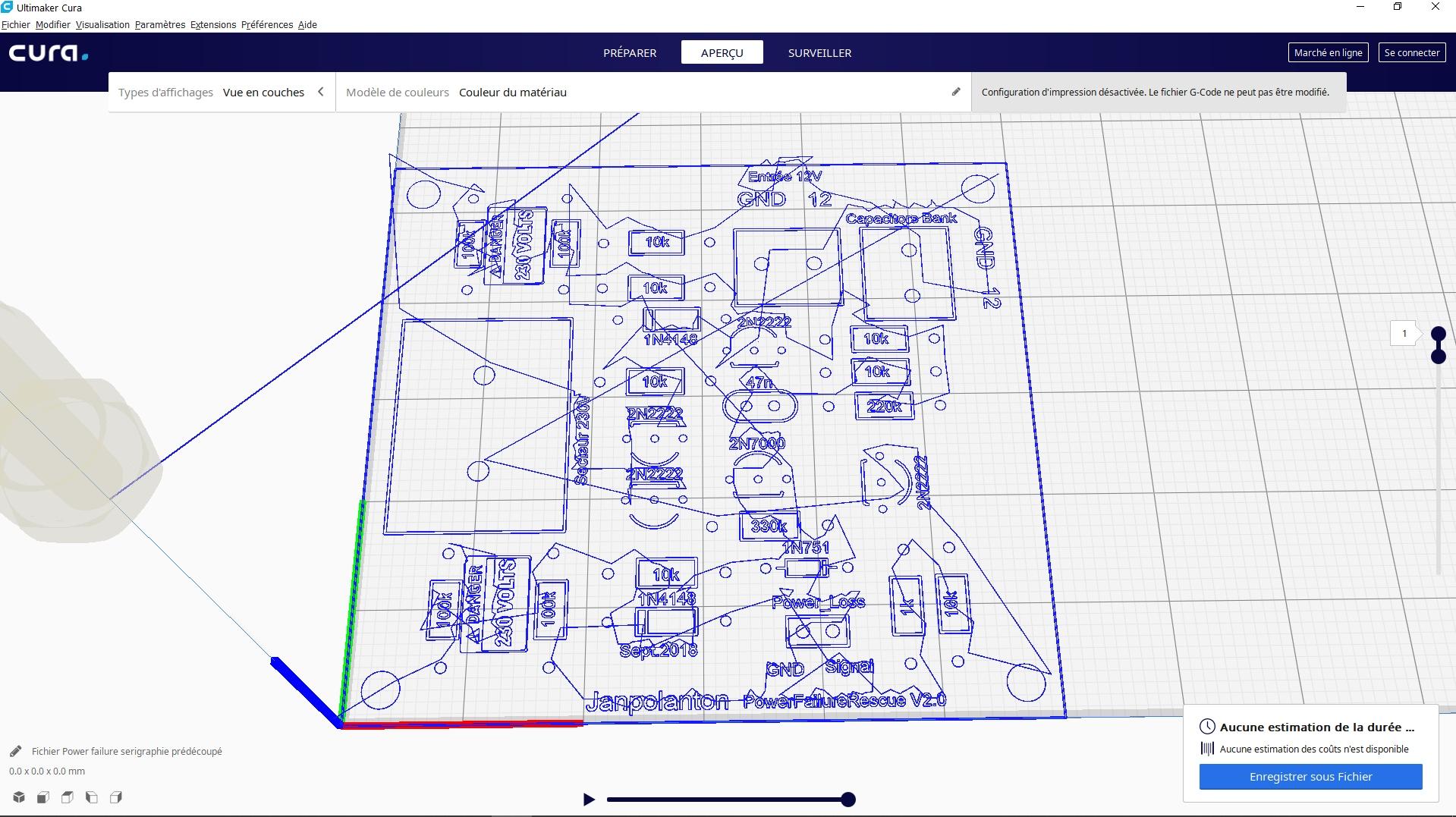Click the file name Power failure serigraphie prédécoupé
The width and height of the screenshot is (1456, 817).
(127, 751)
